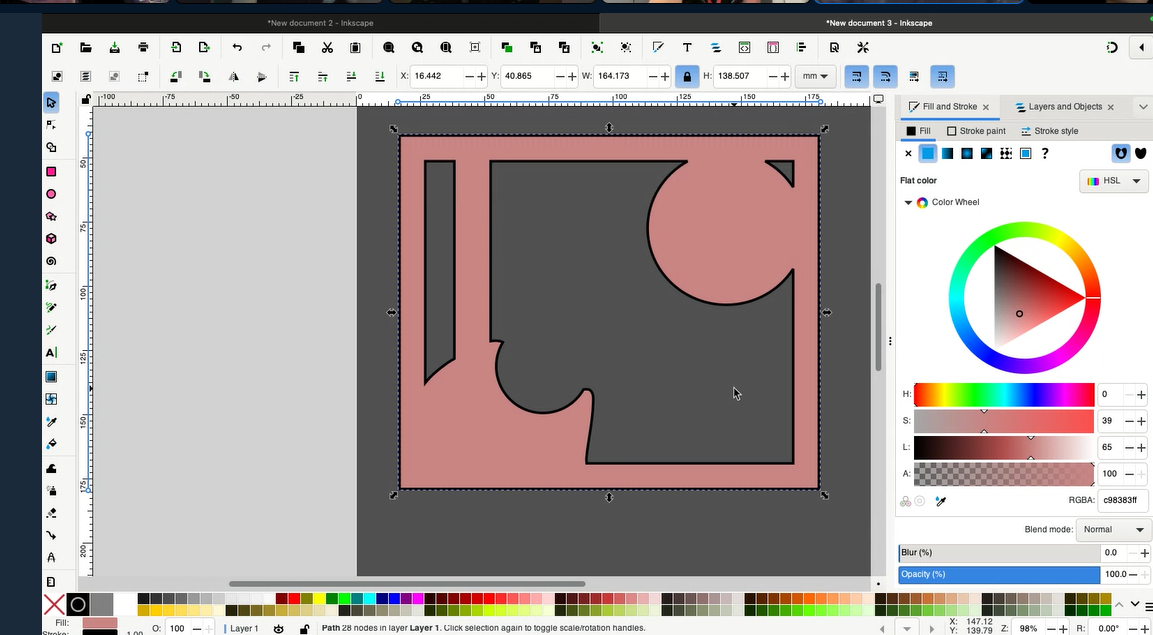Toggle Layer 1 visibility eye in status bar
Image resolution: width=1153 pixels, height=635 pixels.
click(279, 628)
